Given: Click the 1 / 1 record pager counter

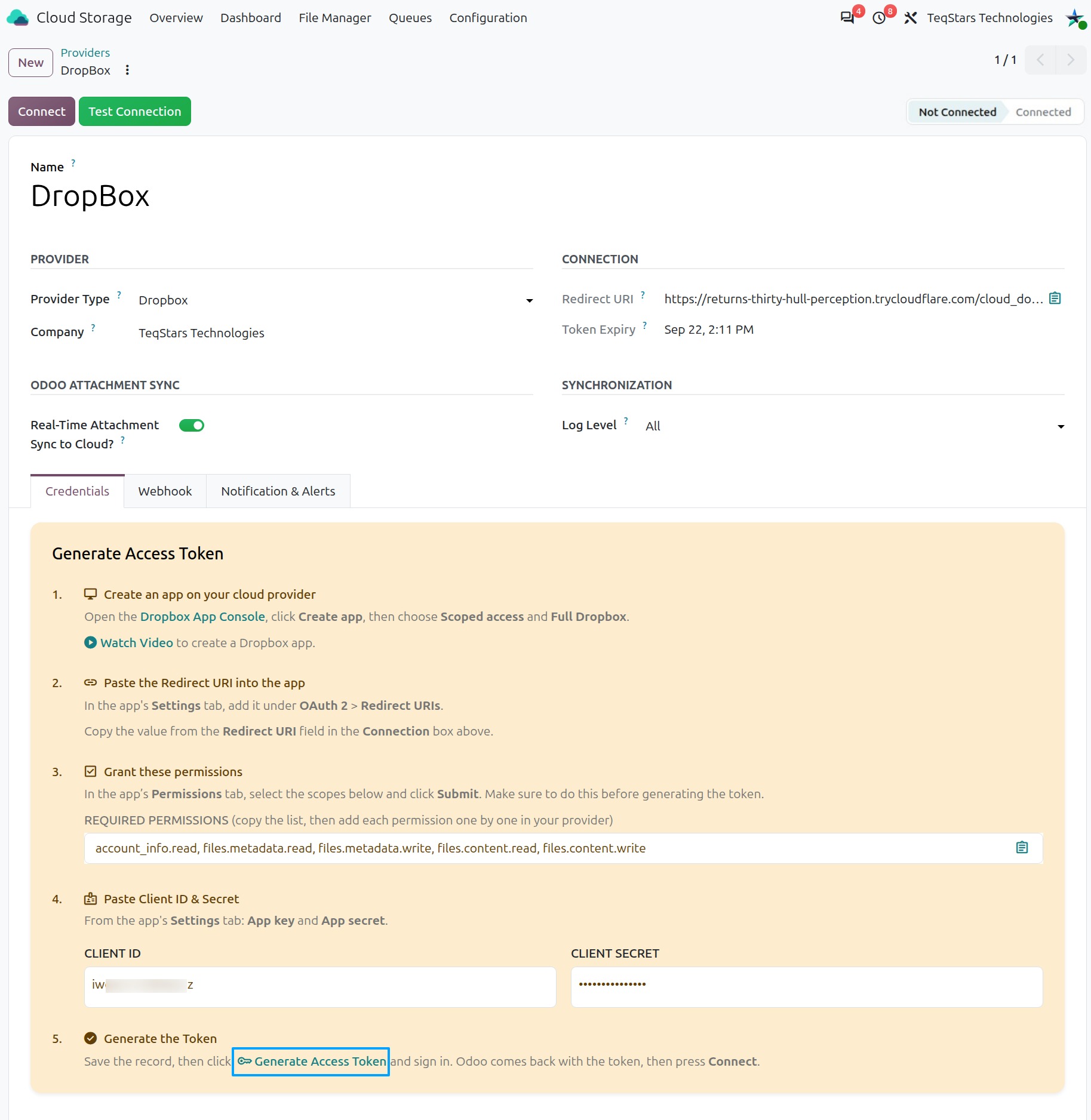Looking at the screenshot, I should [1006, 60].
